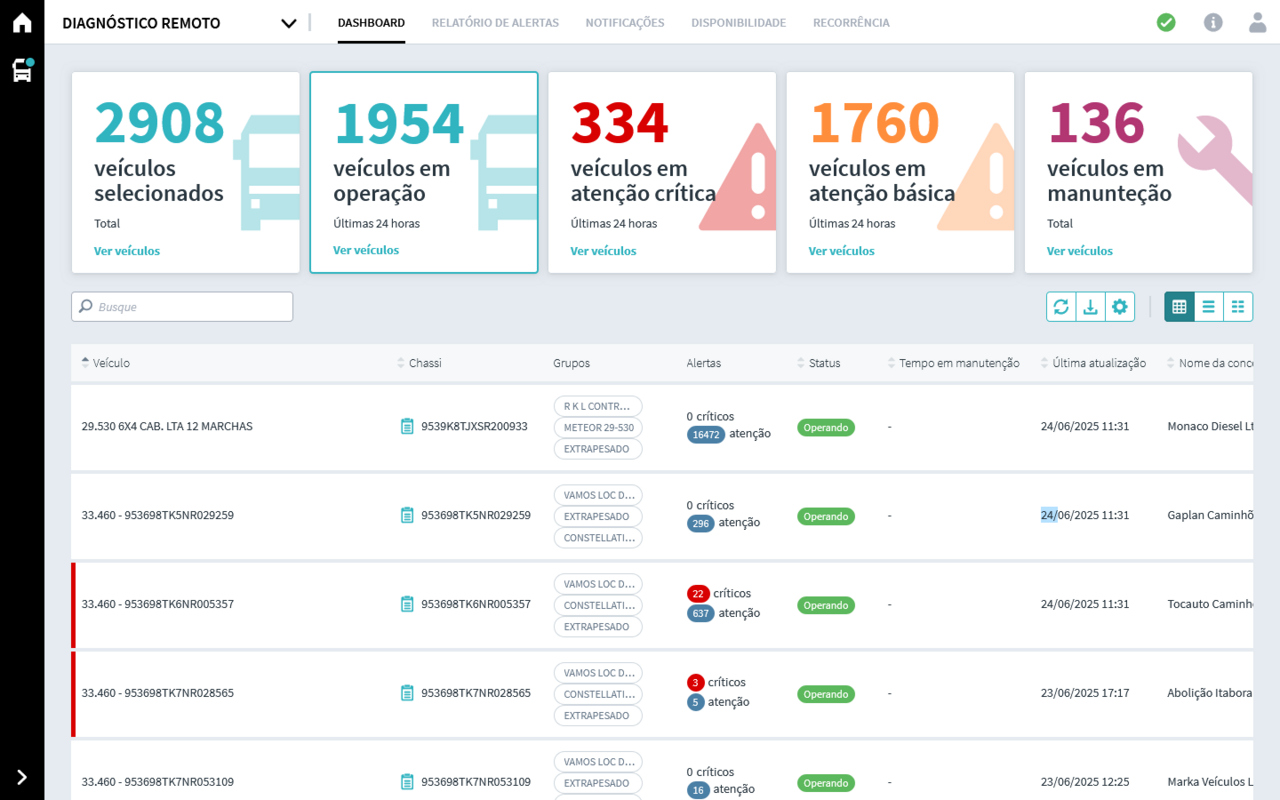
Task: Open the user profile icon
Action: coord(1257,22)
